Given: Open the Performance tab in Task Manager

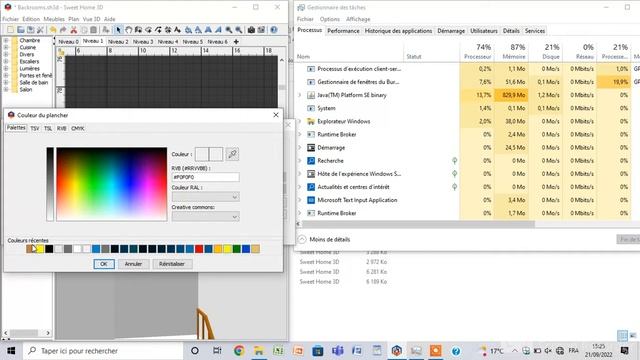Looking at the screenshot, I should (x=343, y=31).
